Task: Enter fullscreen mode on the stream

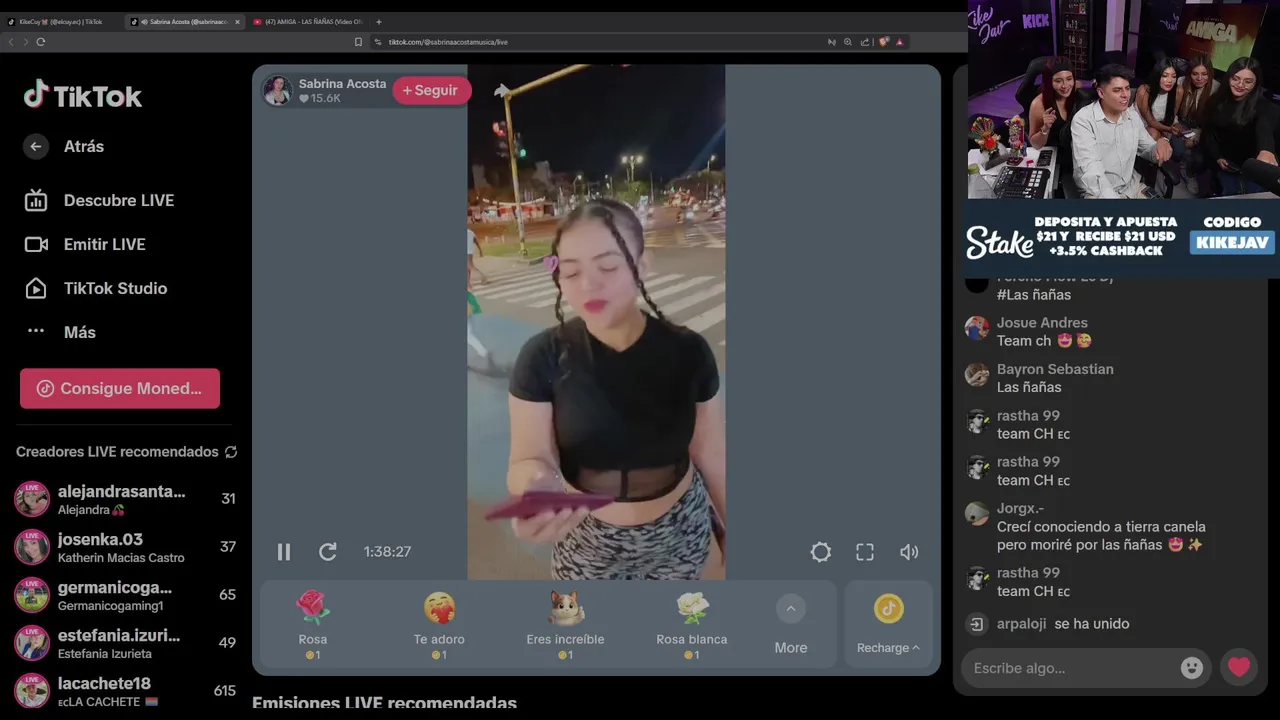Action: tap(865, 552)
